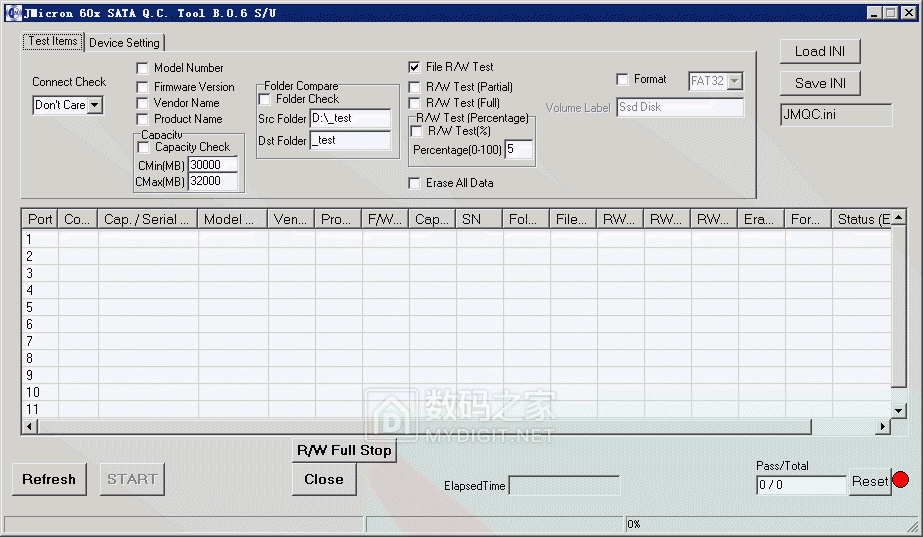The width and height of the screenshot is (923, 537).
Task: Click the Model column header
Action: coord(233,219)
